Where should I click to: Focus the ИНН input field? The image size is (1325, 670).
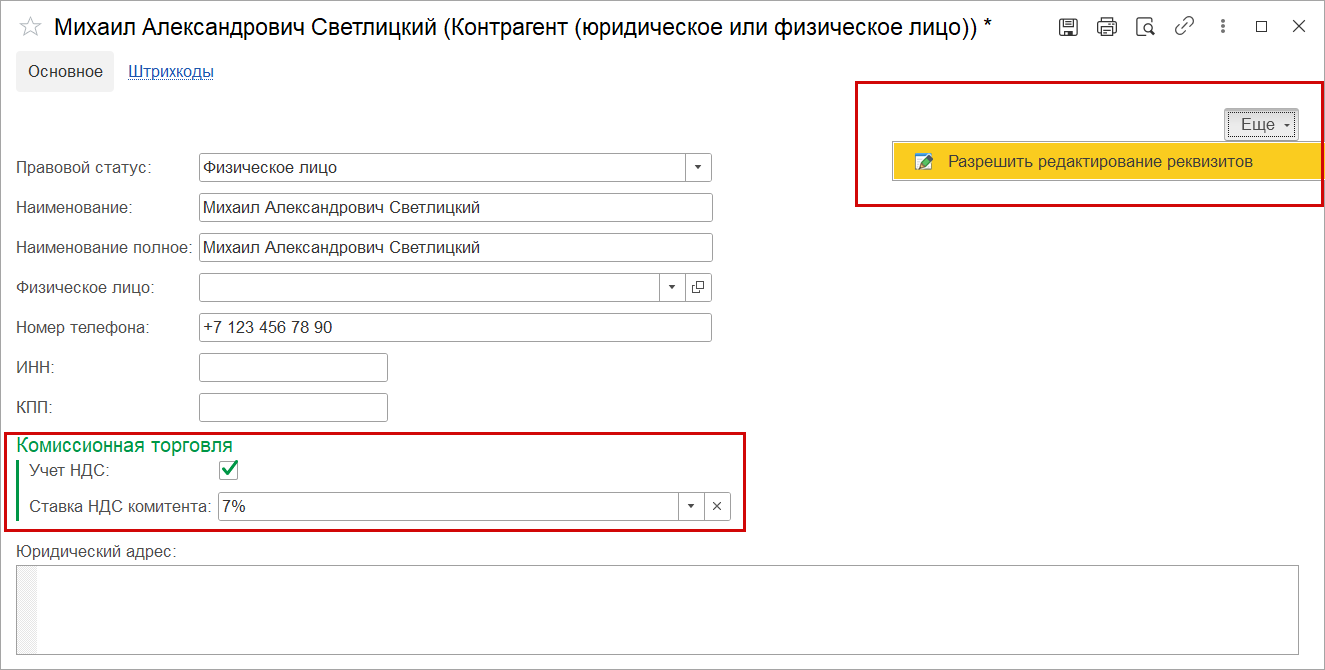(293, 368)
